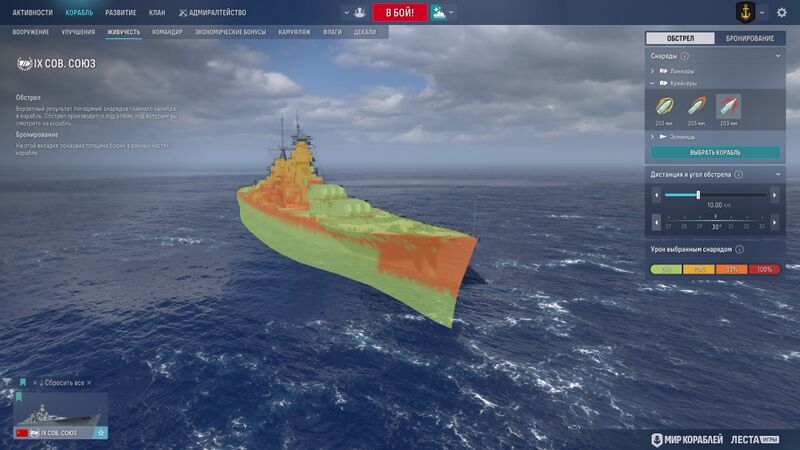Open the ship carousel filter funnel icon

[7, 382]
